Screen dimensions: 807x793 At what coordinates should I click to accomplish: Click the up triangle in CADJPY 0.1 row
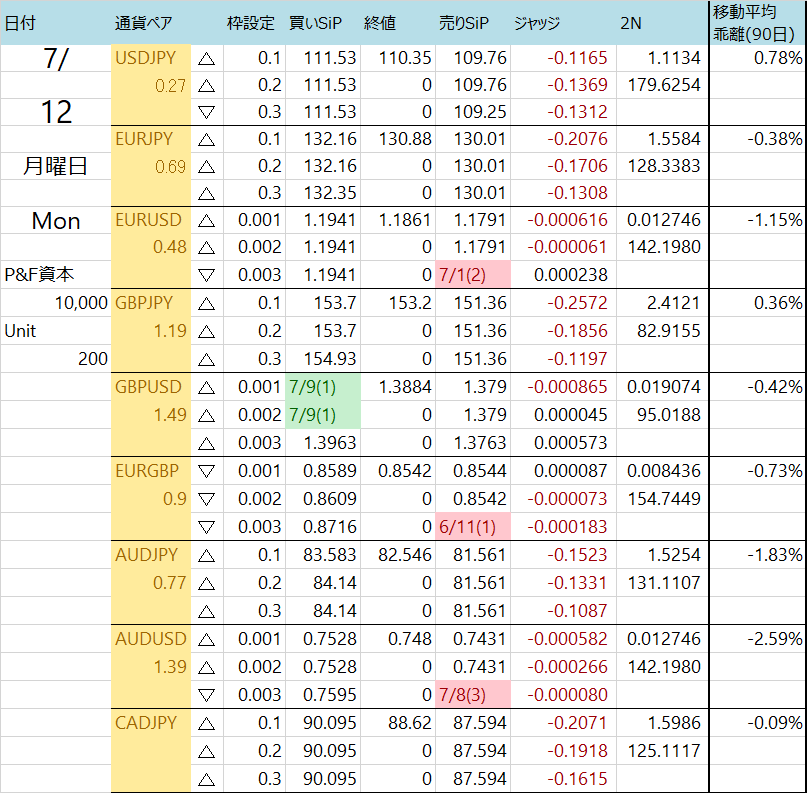tap(206, 724)
